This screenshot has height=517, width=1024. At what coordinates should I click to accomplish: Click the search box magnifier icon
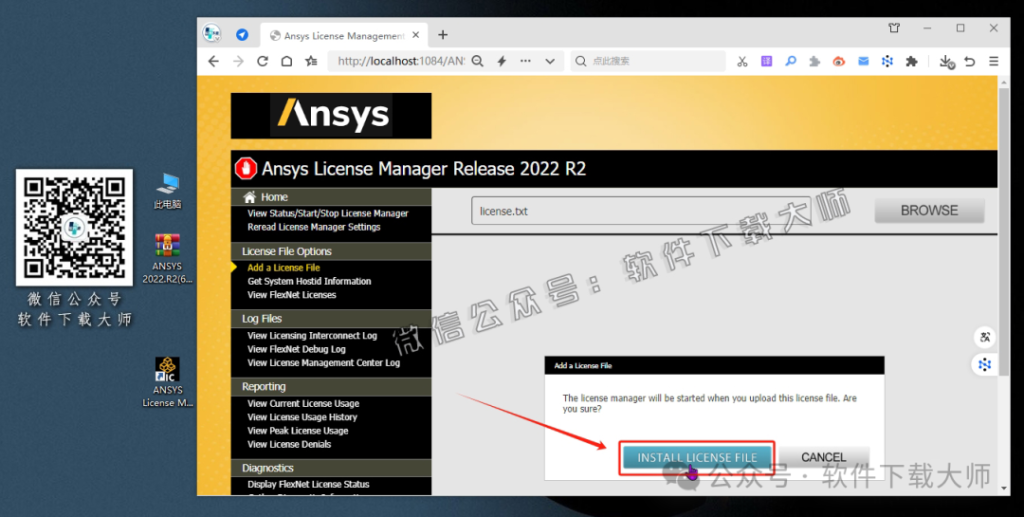(x=581, y=61)
